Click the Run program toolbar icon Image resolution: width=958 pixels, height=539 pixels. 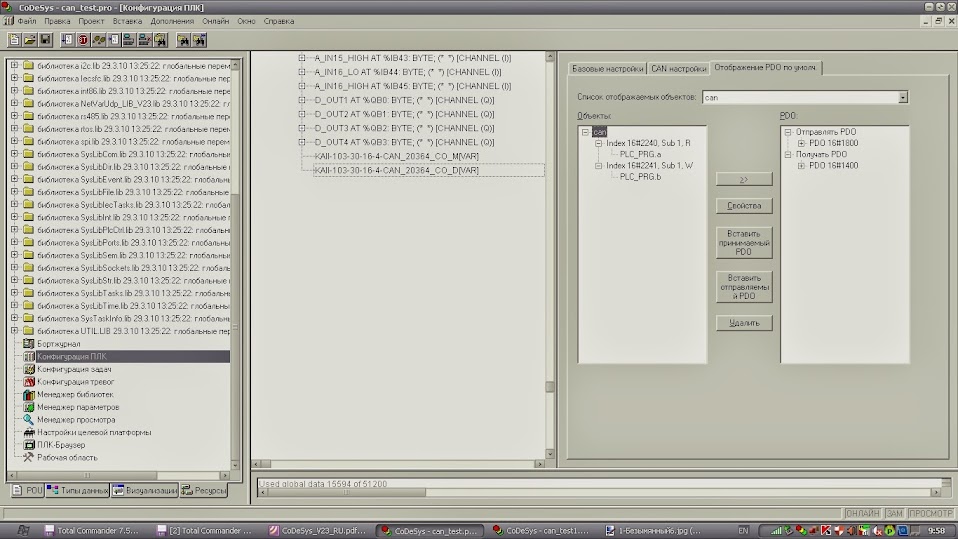click(67, 40)
